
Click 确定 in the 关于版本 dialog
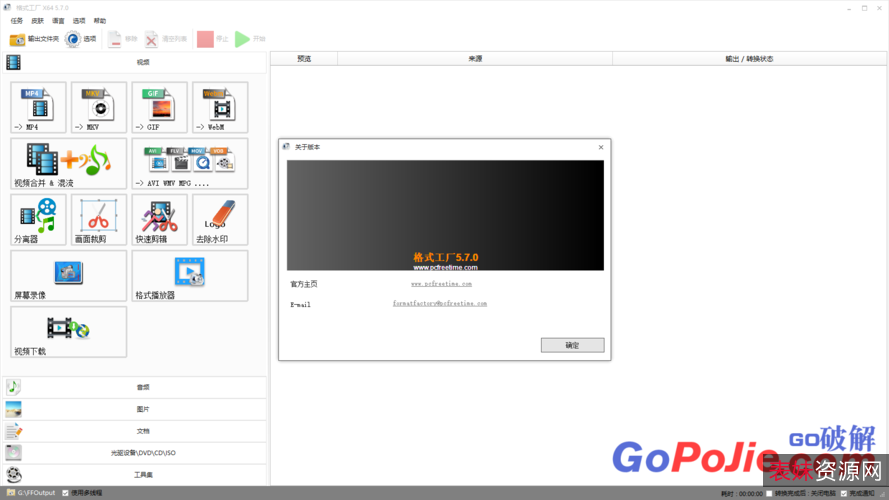click(572, 345)
